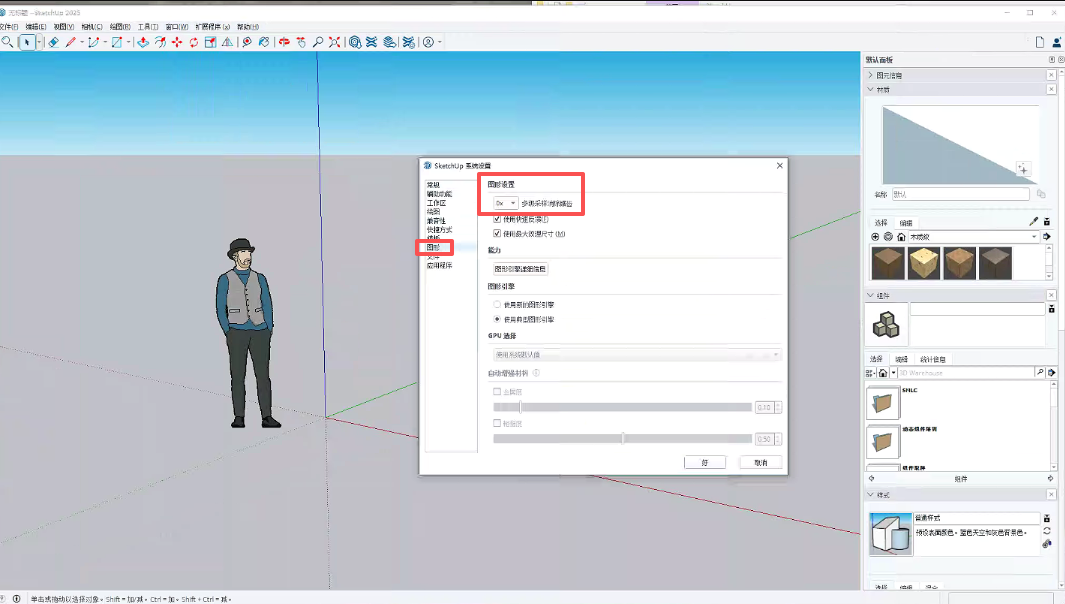Open the 工具(T) menu
Image resolution: width=1065 pixels, height=604 pixels.
coord(147,26)
